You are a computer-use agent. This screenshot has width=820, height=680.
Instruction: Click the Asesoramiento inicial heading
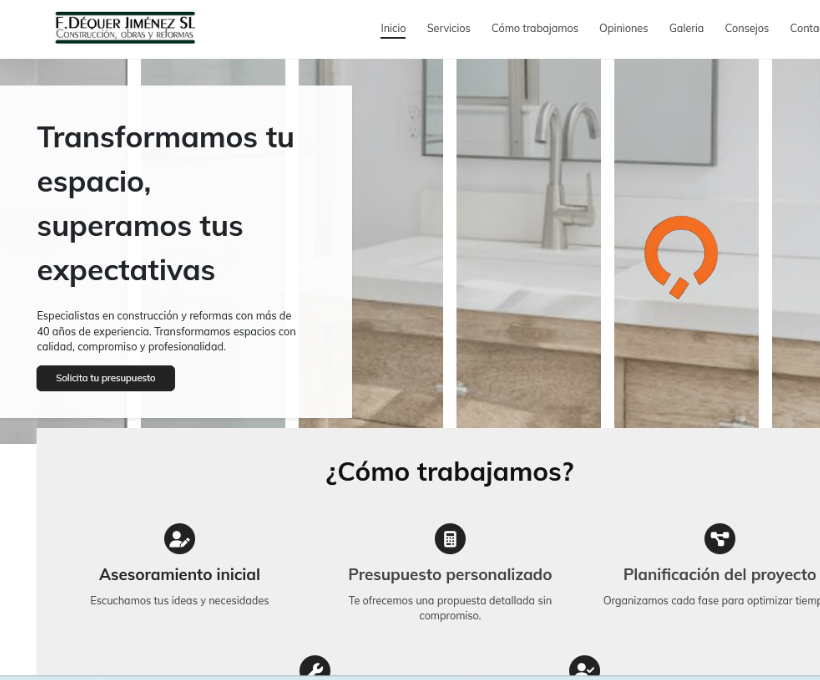179,575
